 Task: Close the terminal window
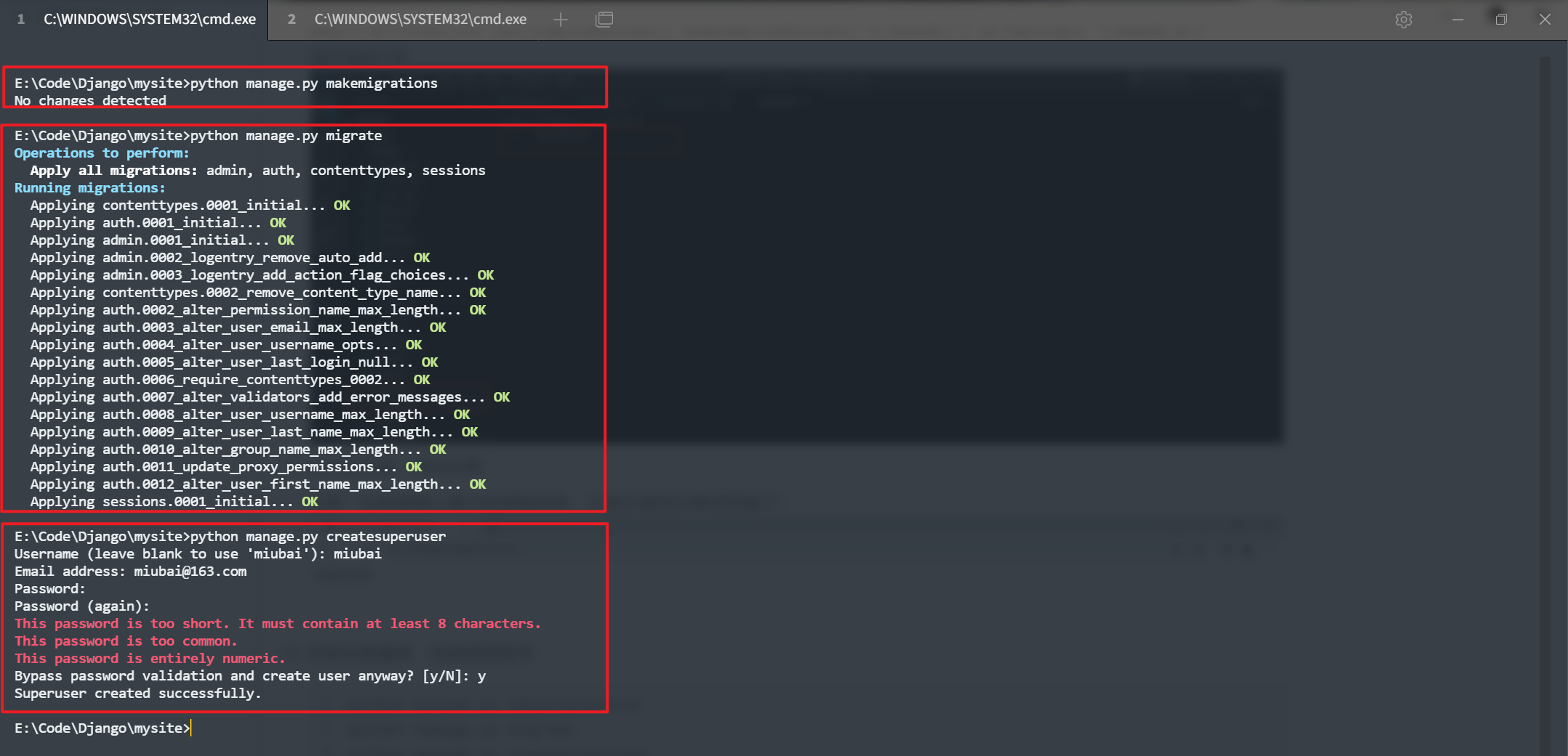1545,20
